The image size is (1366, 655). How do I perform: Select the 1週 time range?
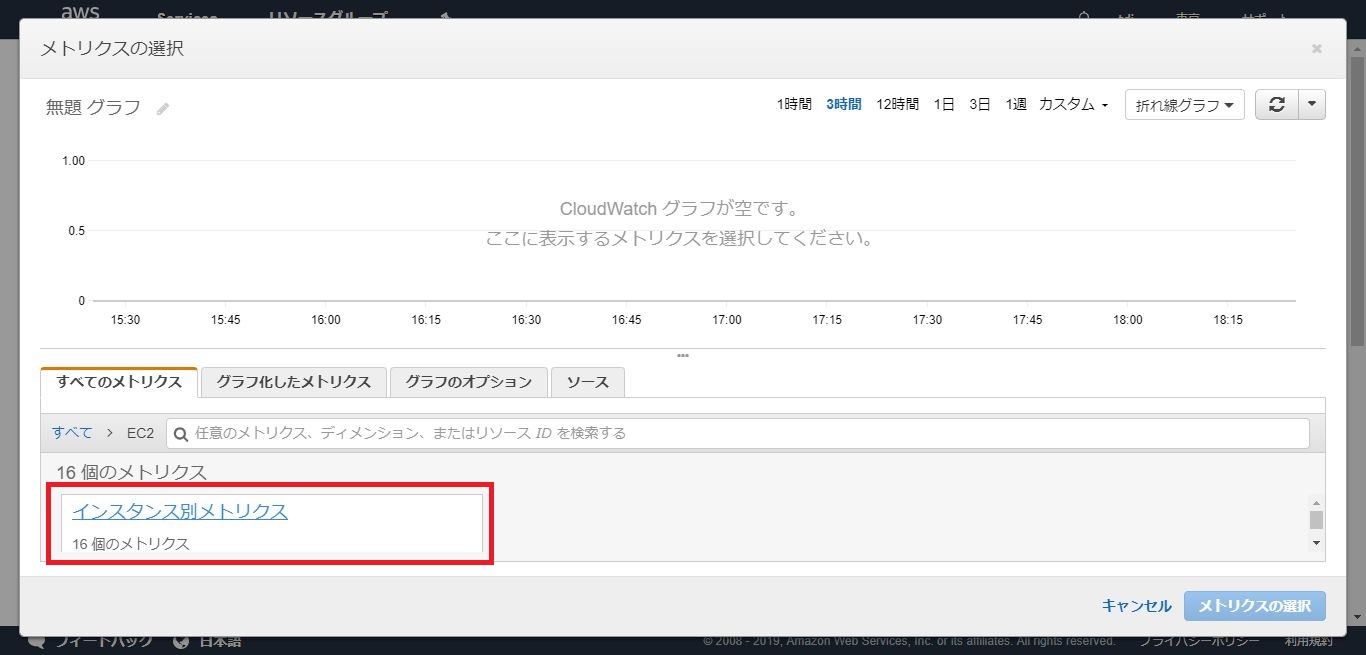[1016, 105]
